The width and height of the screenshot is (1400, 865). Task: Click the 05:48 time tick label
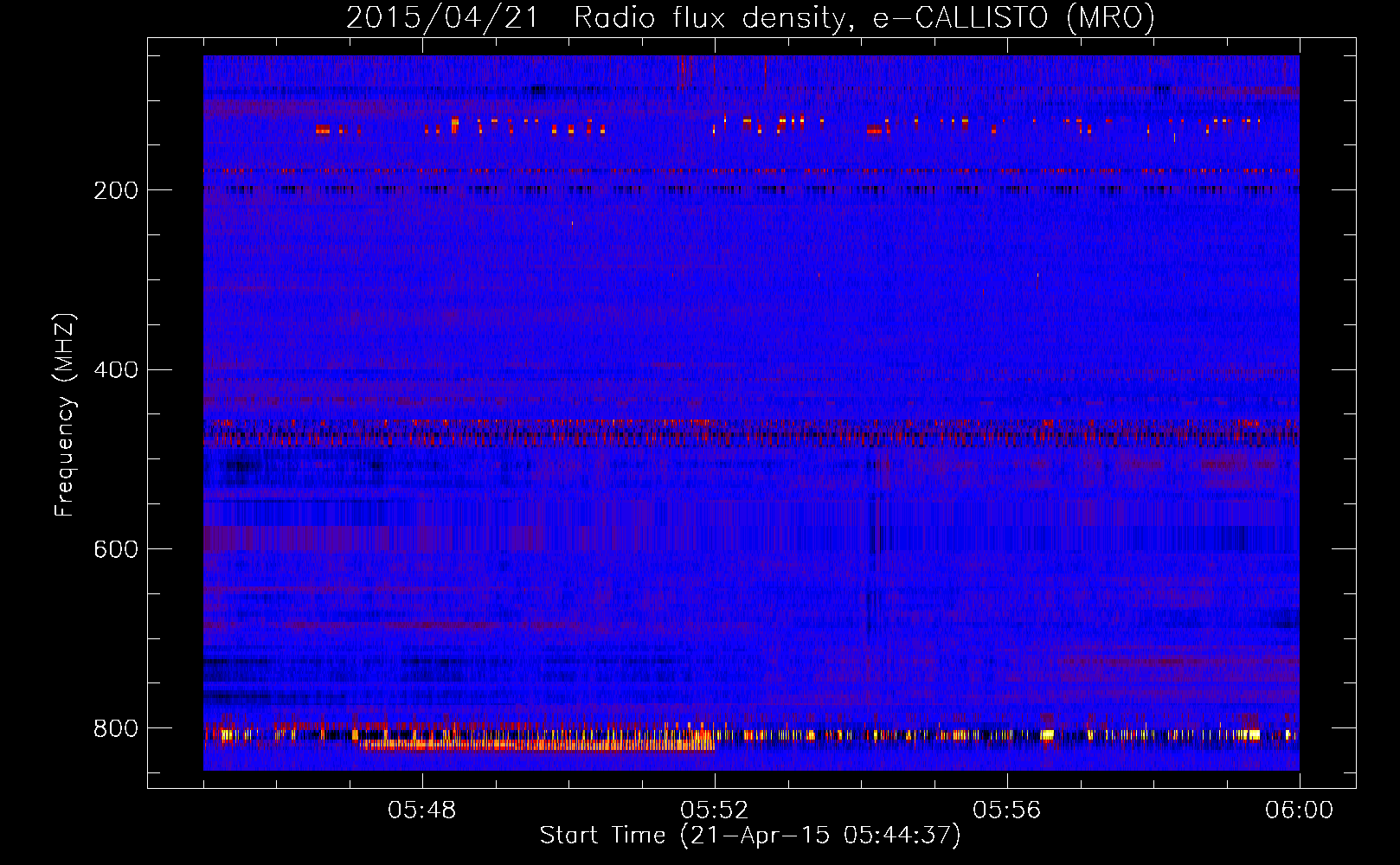click(x=422, y=811)
